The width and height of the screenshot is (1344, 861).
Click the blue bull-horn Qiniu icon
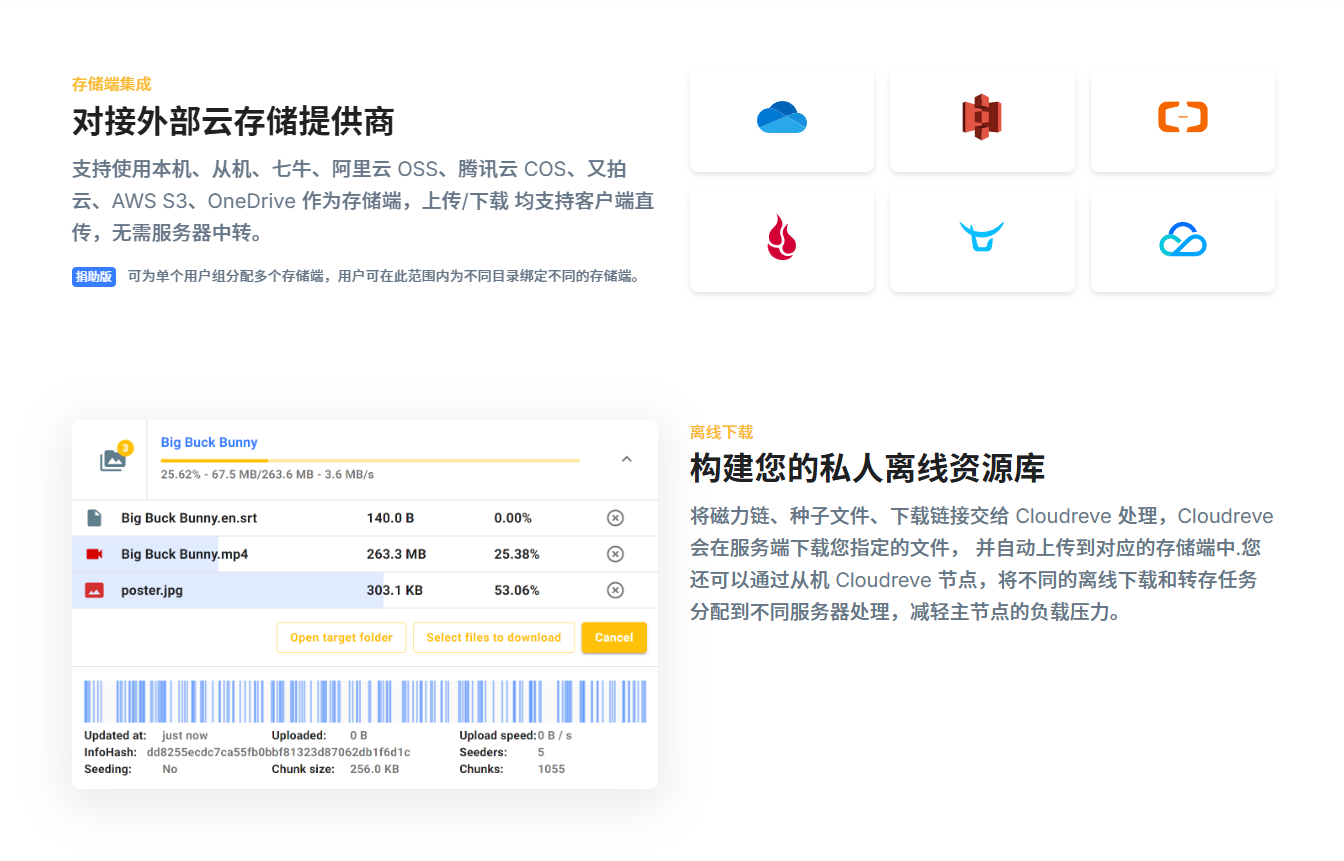coord(982,238)
